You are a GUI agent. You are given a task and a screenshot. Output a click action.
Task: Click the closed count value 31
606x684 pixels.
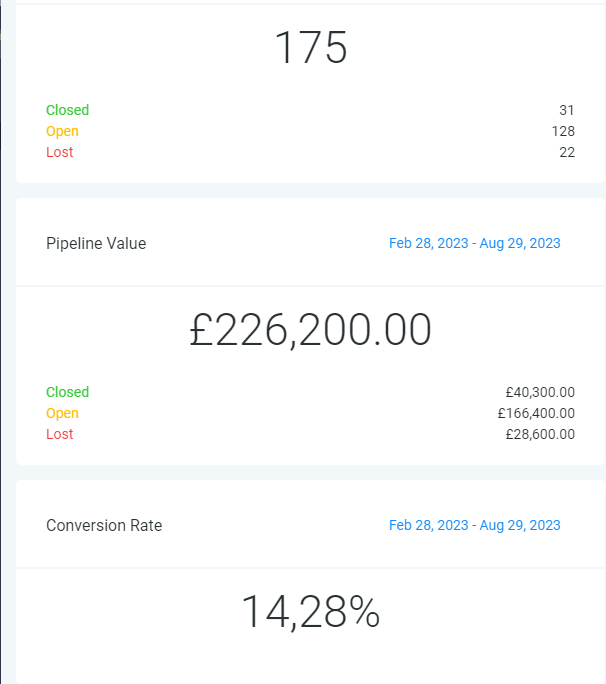click(x=567, y=110)
